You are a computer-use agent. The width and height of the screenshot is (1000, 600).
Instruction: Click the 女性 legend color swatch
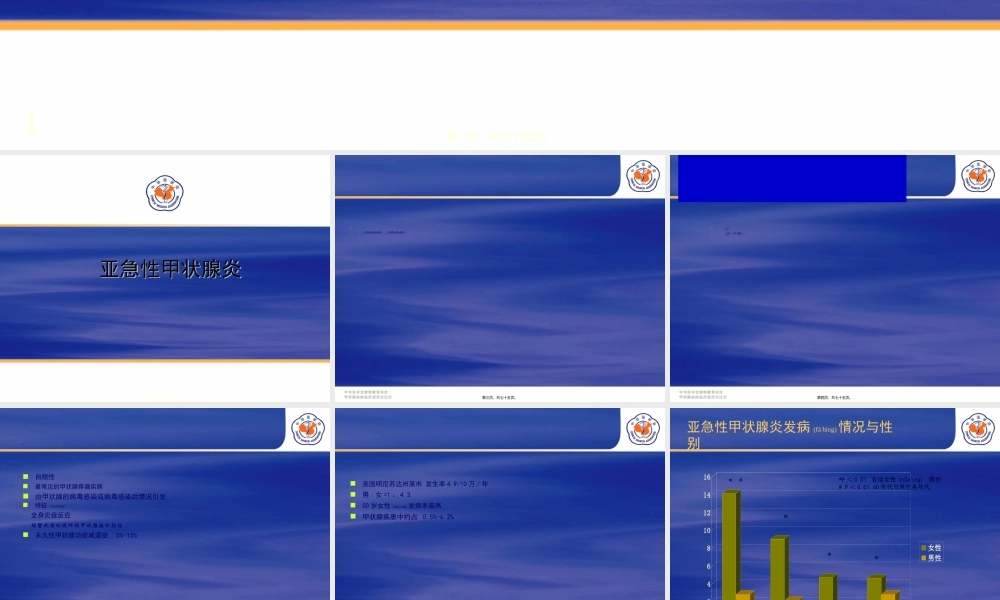coord(923,548)
